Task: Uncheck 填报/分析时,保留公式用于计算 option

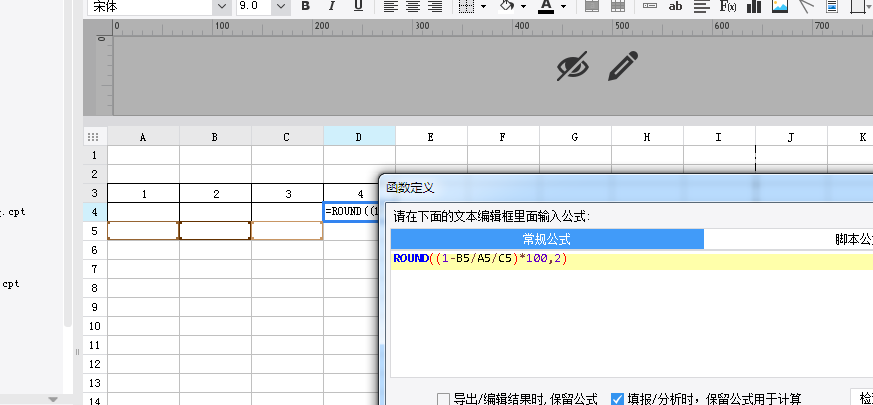Action: click(x=617, y=399)
